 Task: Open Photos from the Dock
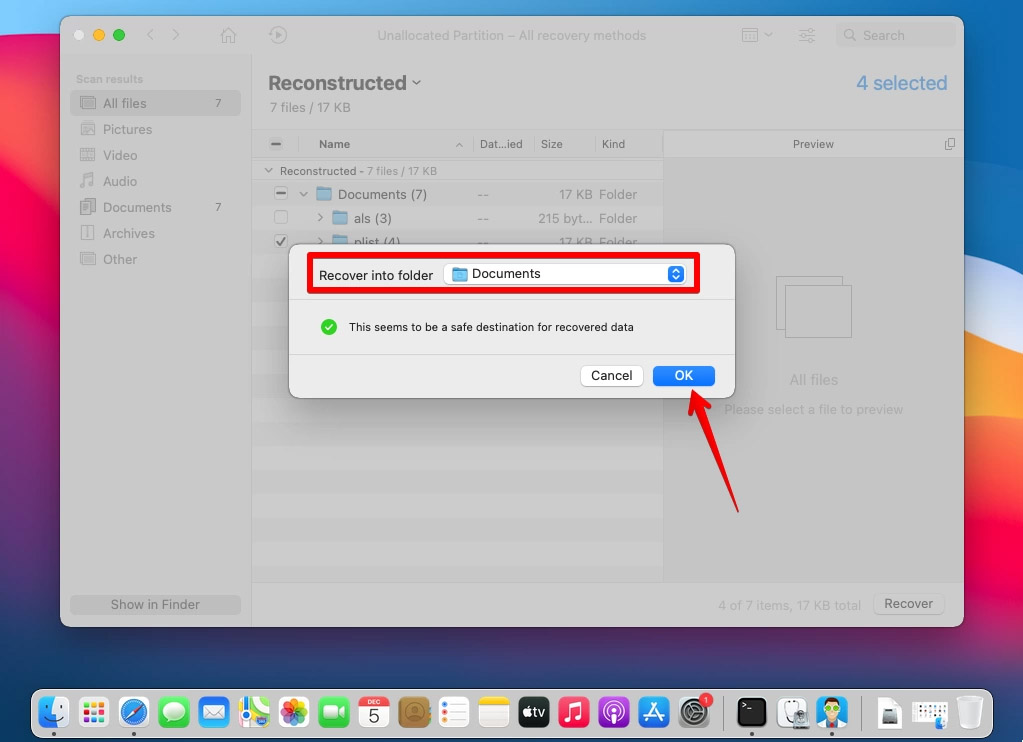tap(294, 711)
